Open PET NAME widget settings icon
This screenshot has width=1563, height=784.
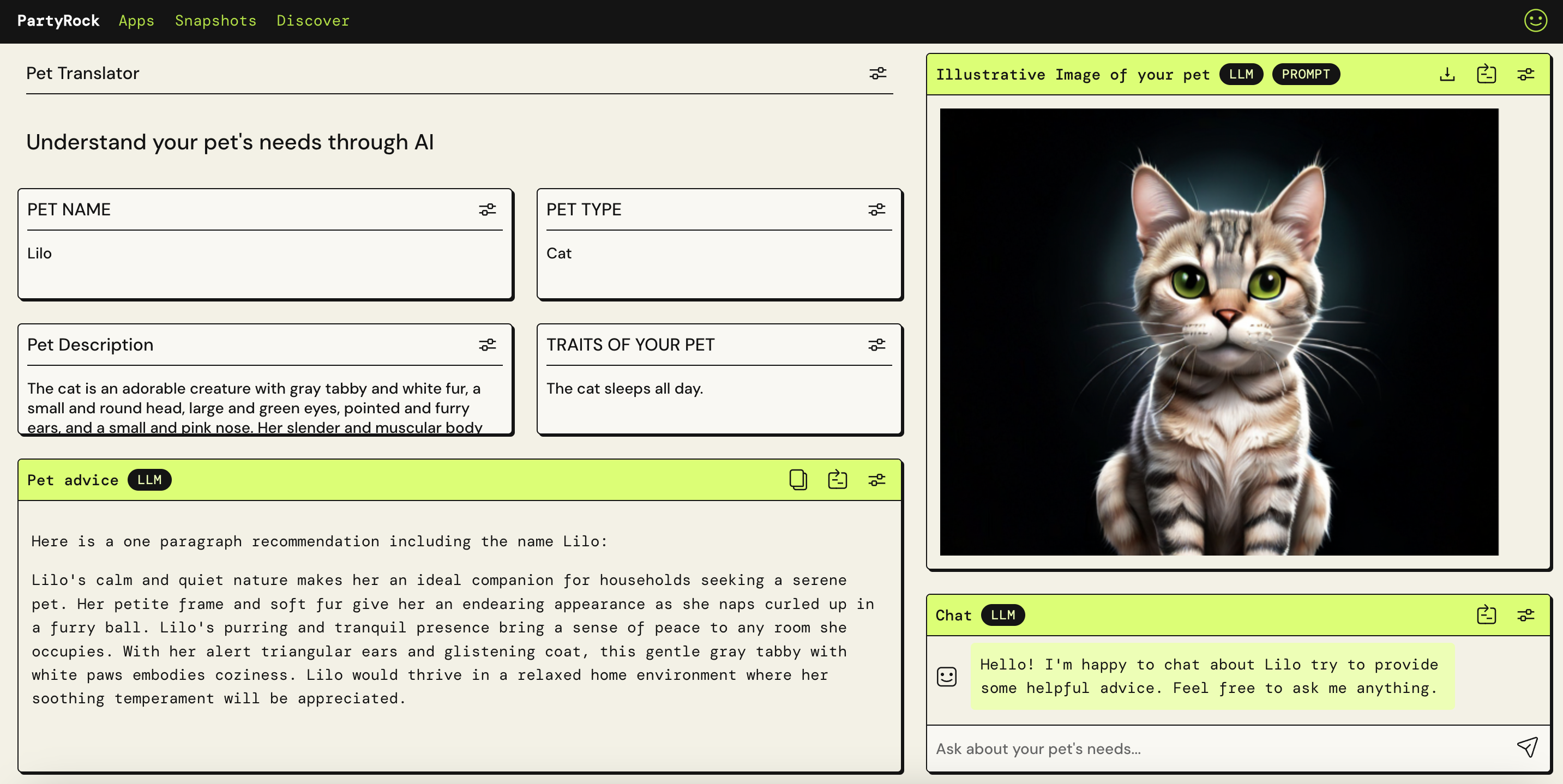[x=487, y=209]
